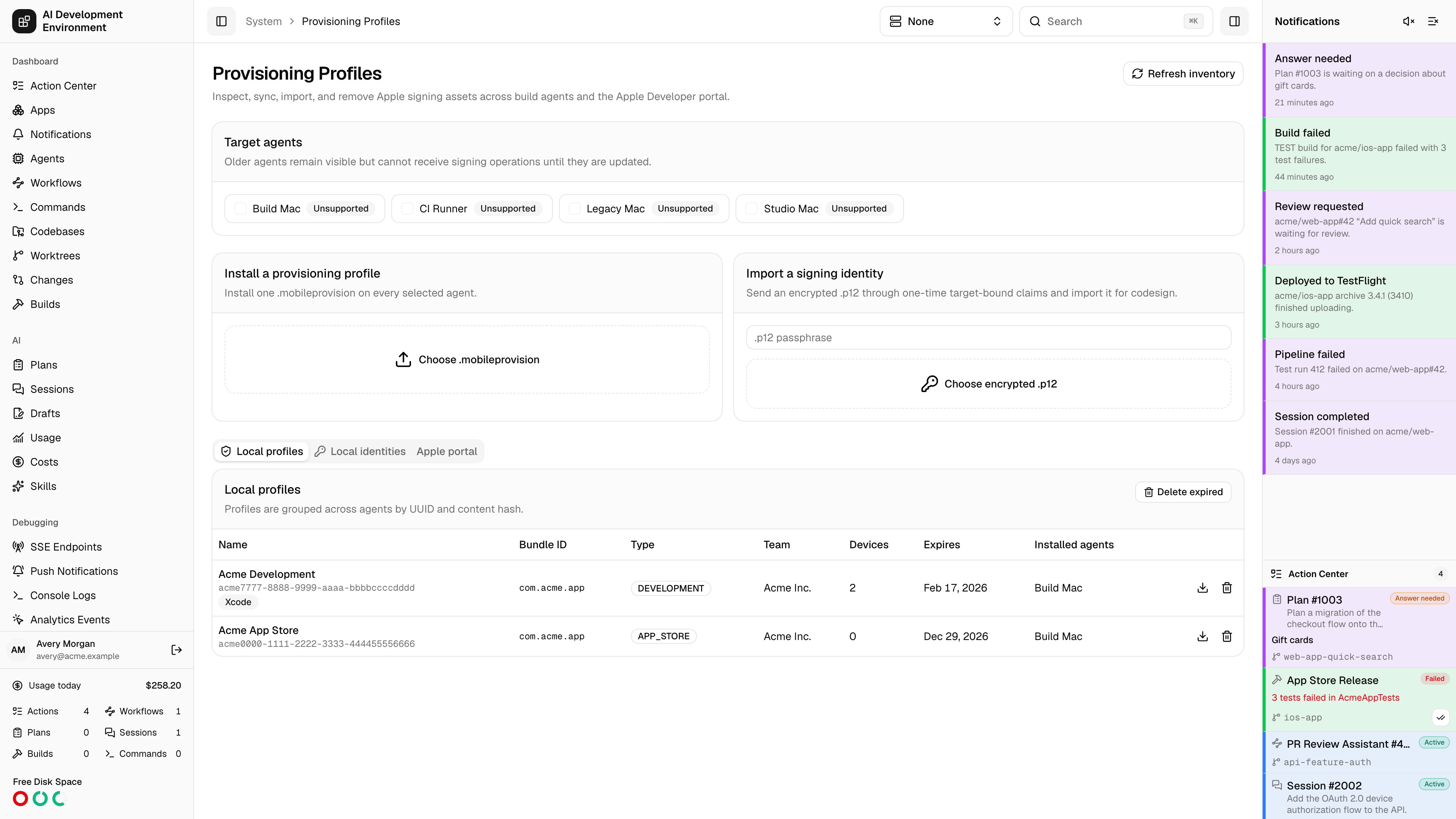The width and height of the screenshot is (1456, 819).
Task: Click Choose .mobileprovision upload area
Action: pyautogui.click(x=467, y=359)
